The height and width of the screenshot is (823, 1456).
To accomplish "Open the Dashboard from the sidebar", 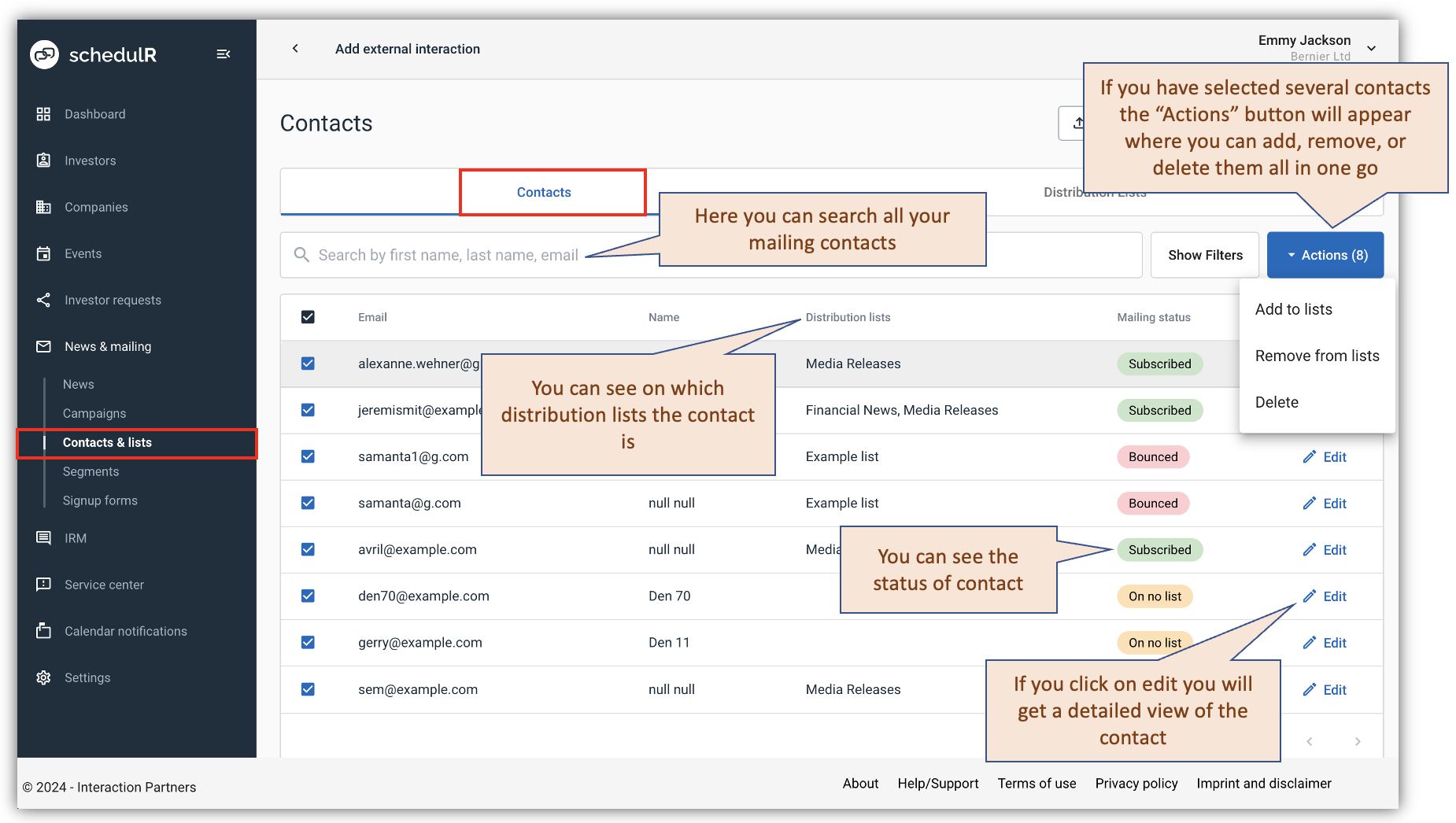I will (x=94, y=113).
